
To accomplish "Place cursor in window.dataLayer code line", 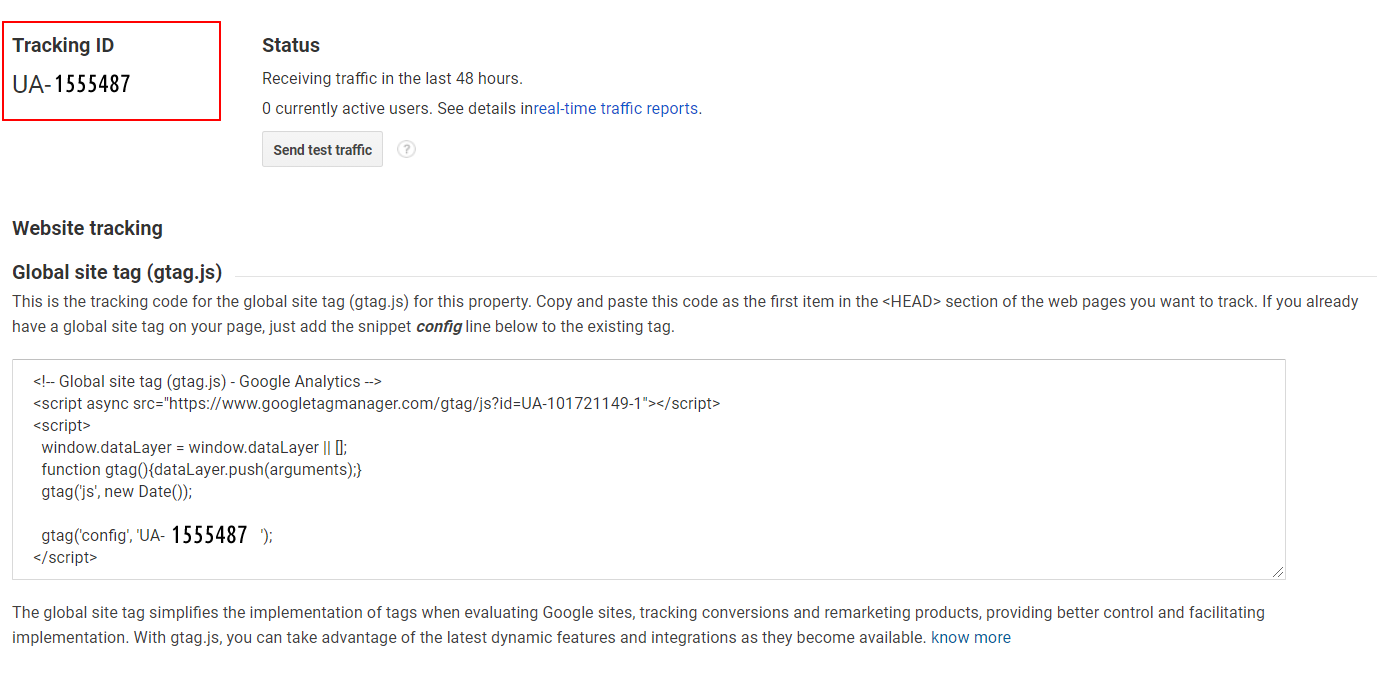I will tap(194, 447).
